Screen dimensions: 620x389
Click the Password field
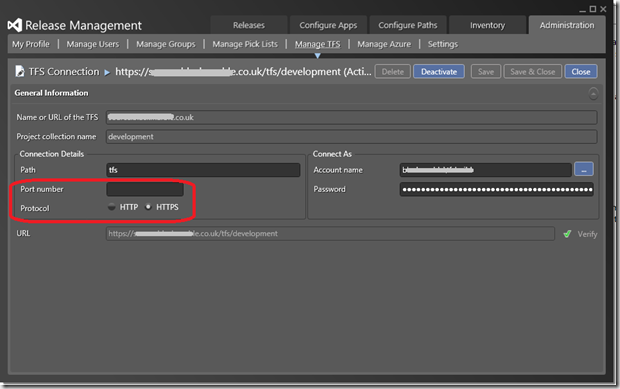[x=496, y=189]
